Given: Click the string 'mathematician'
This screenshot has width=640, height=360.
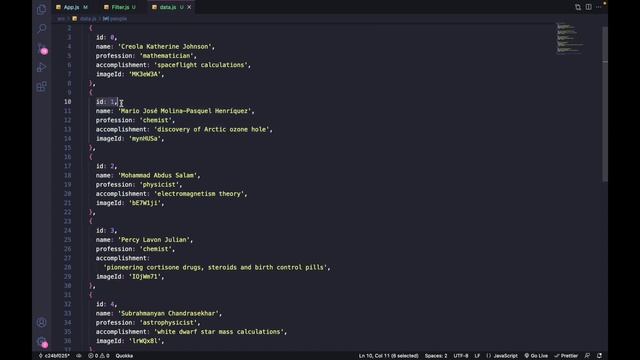Looking at the screenshot, I should click(x=167, y=56).
